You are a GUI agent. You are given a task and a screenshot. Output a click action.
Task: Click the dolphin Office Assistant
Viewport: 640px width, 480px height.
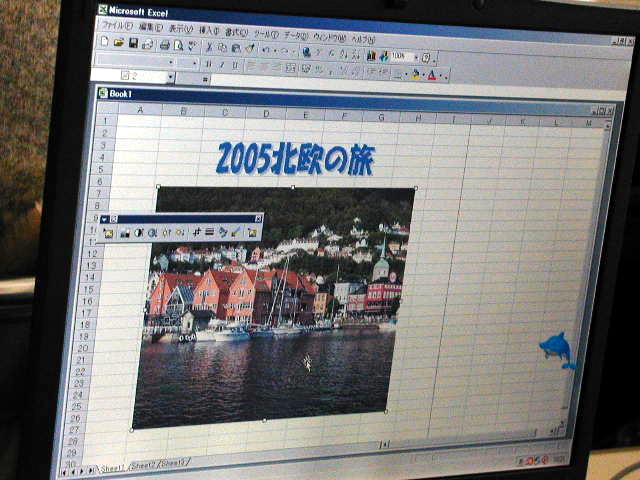point(556,349)
